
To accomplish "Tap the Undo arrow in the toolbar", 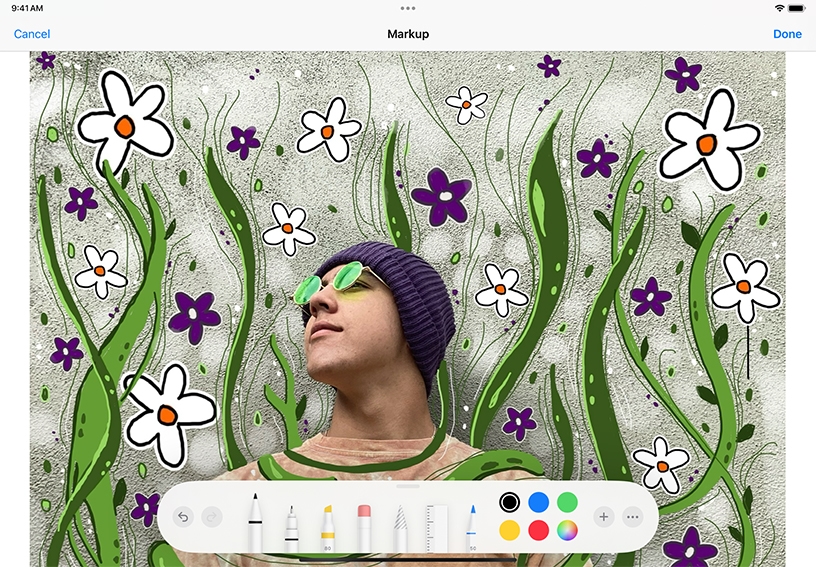I will 183,517.
